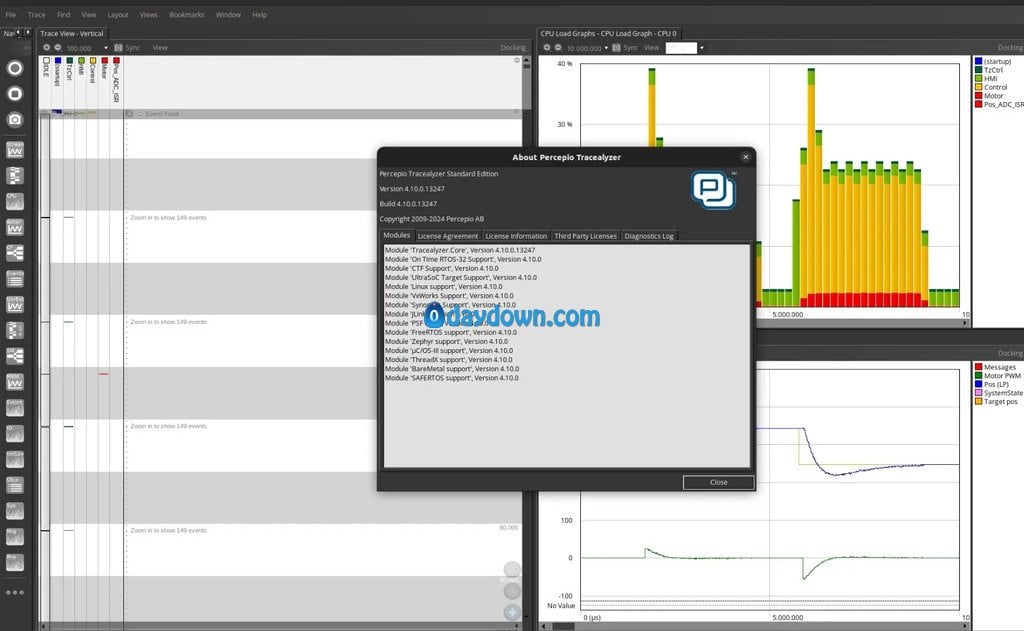The height and width of the screenshot is (631, 1024).
Task: Open the Stream view icon in sidebar
Action: (x=14, y=150)
